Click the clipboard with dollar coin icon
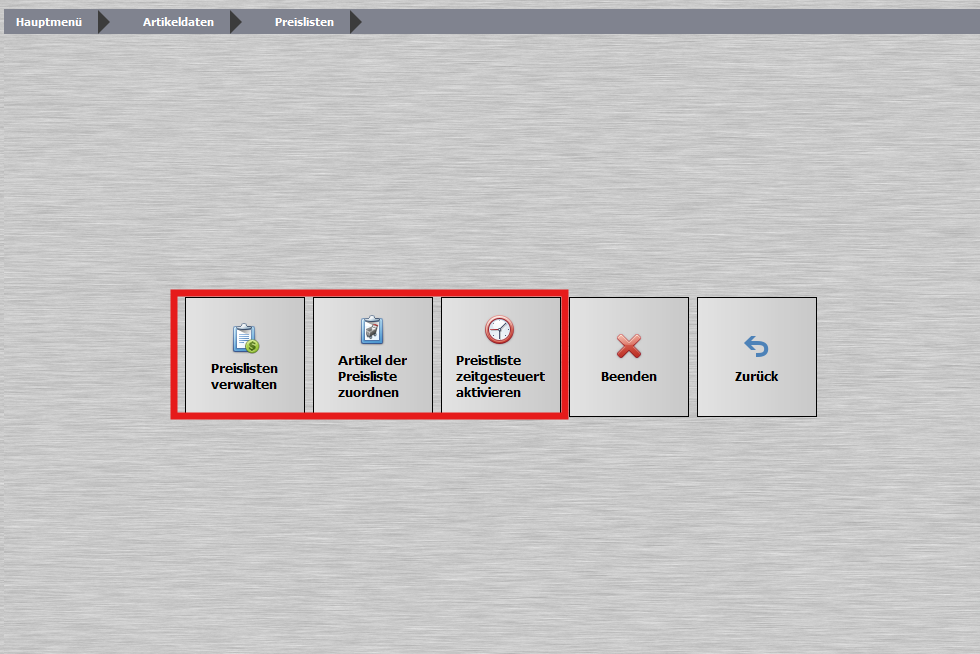 click(245, 338)
